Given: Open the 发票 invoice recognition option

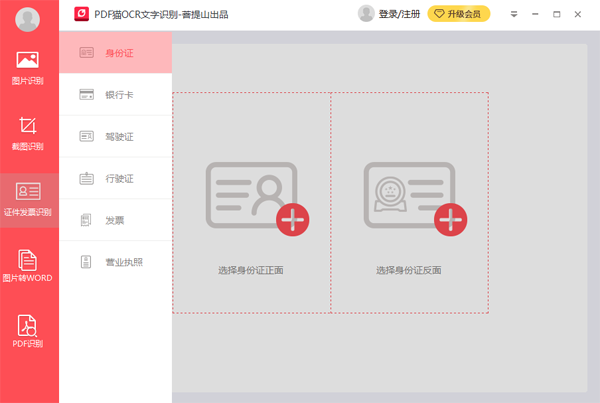Looking at the screenshot, I should [116, 220].
